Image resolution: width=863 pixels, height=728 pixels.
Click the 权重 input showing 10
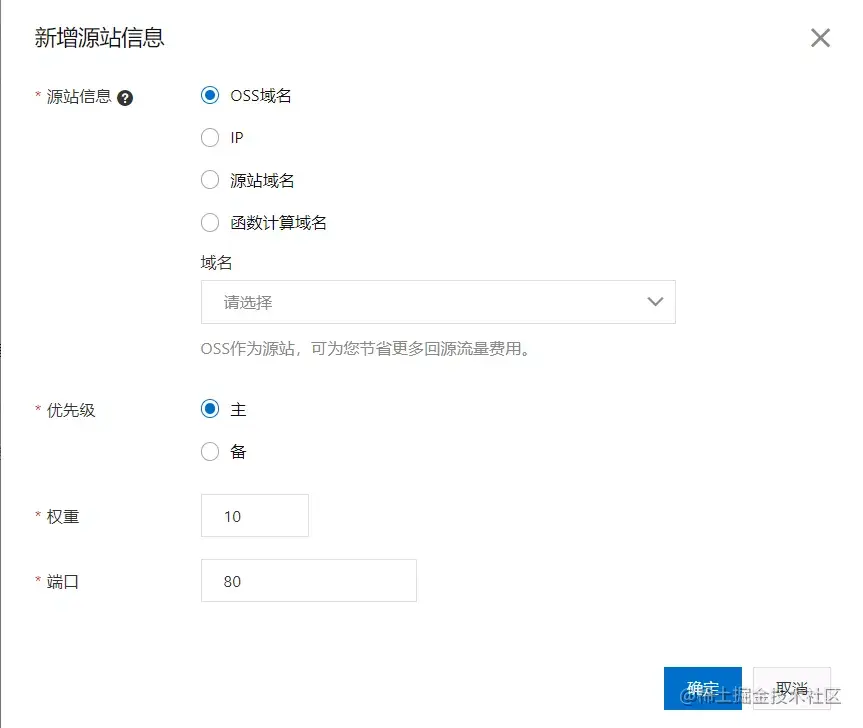[254, 515]
